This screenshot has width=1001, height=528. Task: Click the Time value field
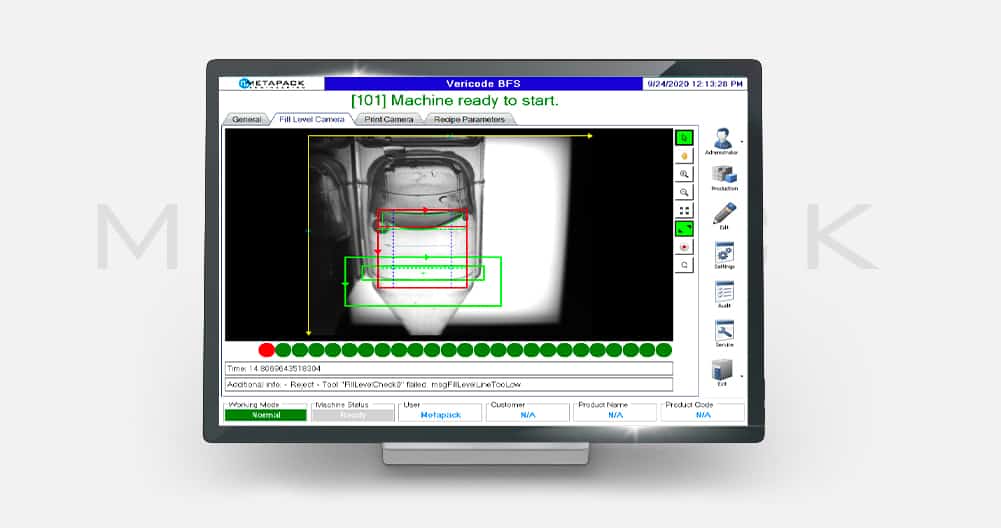point(449,368)
